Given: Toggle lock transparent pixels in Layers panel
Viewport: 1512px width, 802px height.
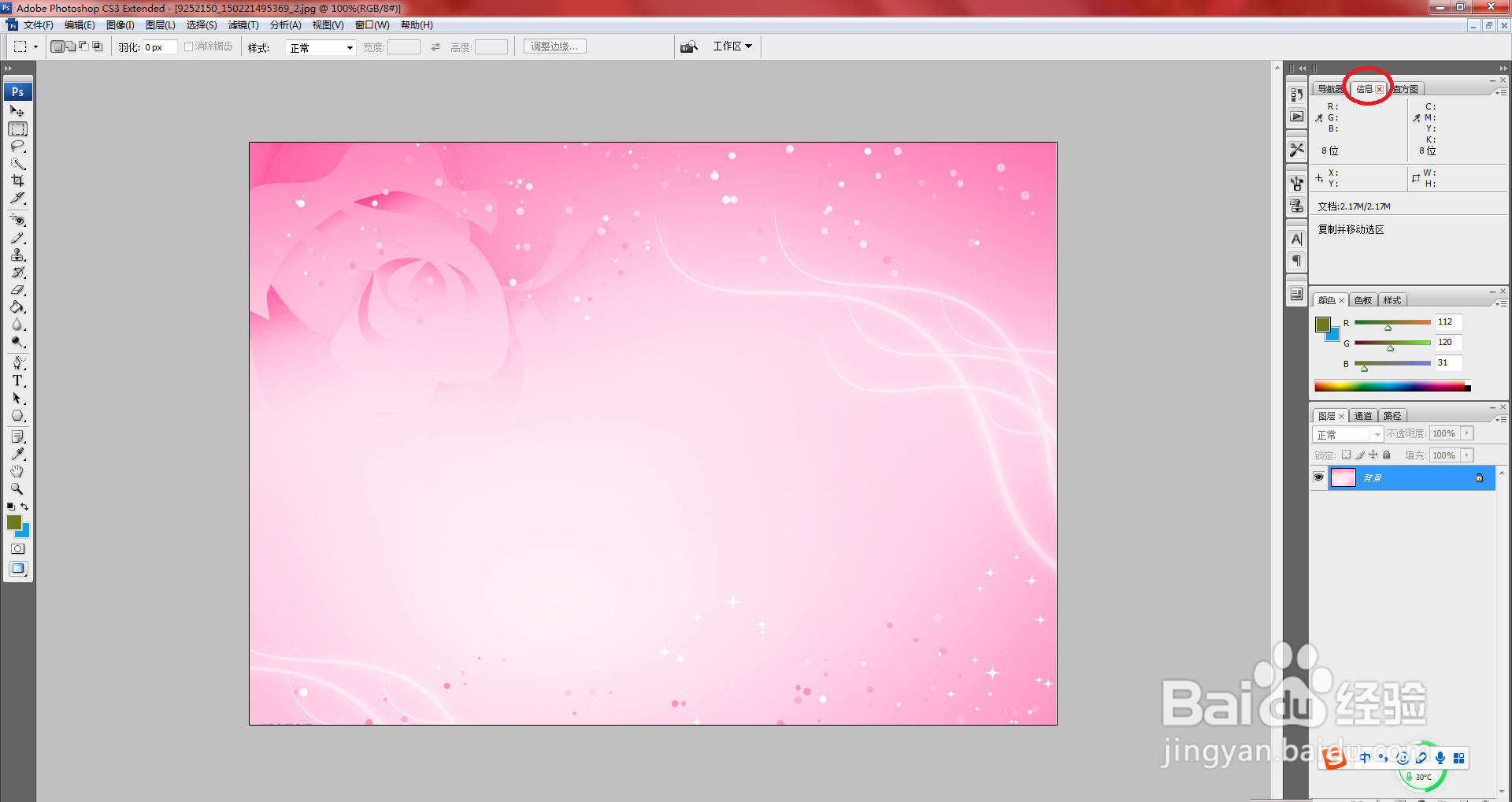Looking at the screenshot, I should [x=1347, y=455].
